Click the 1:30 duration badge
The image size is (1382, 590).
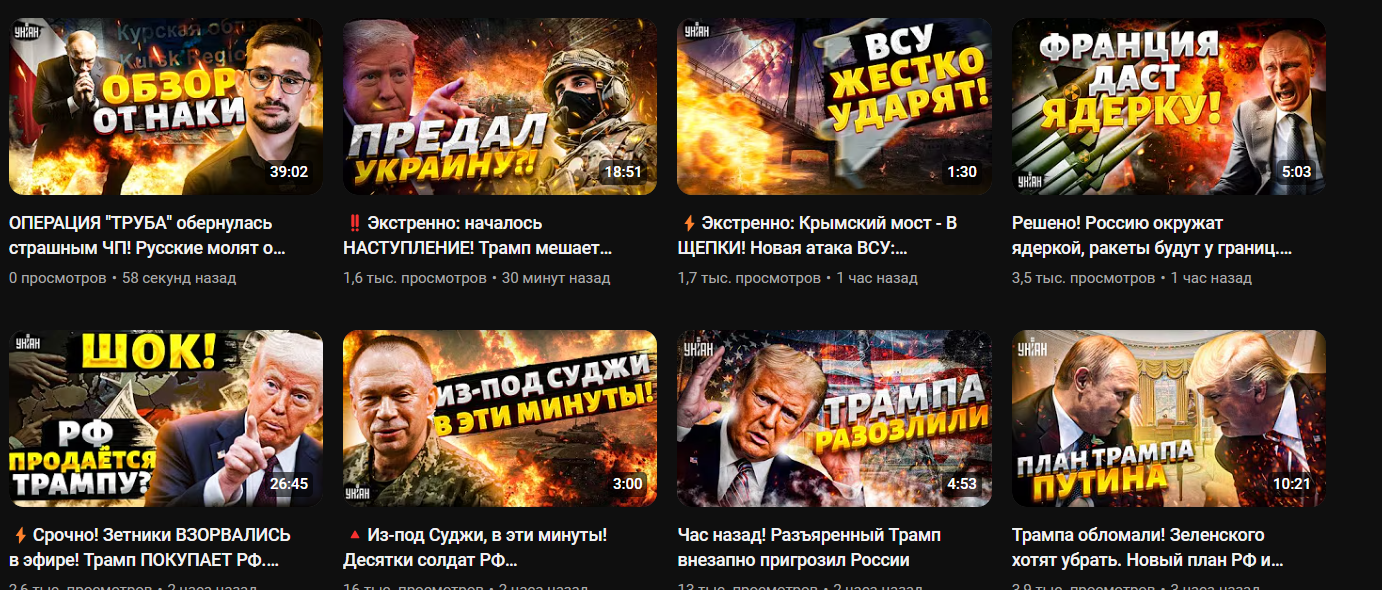(962, 172)
